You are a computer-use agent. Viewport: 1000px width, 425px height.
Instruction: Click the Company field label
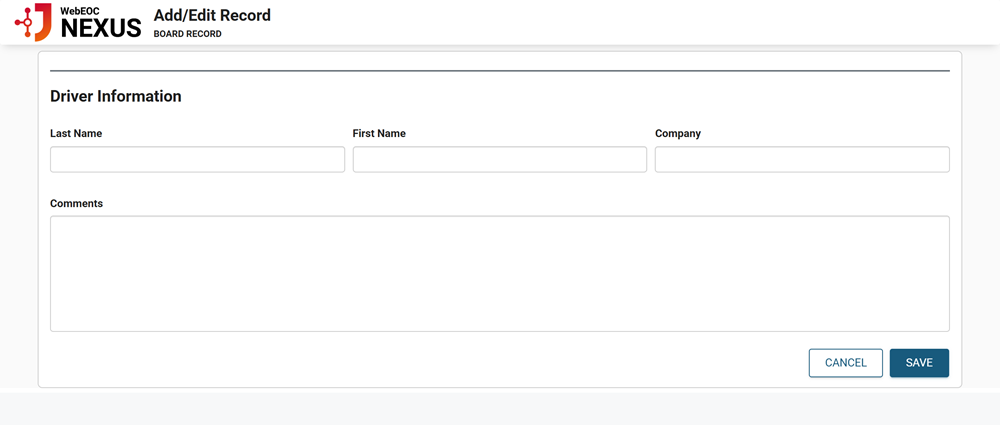pyautogui.click(x=678, y=133)
